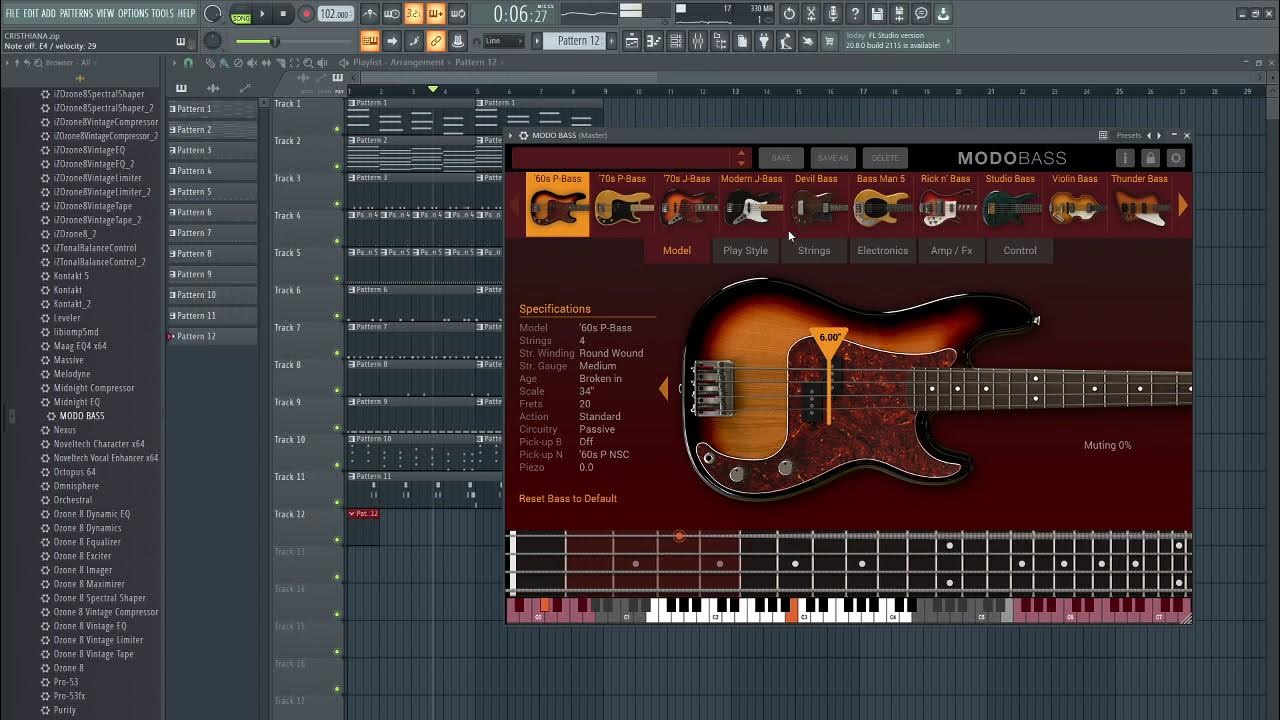The width and height of the screenshot is (1280, 720).
Task: Open the OPTIONS menu
Action: (x=133, y=13)
